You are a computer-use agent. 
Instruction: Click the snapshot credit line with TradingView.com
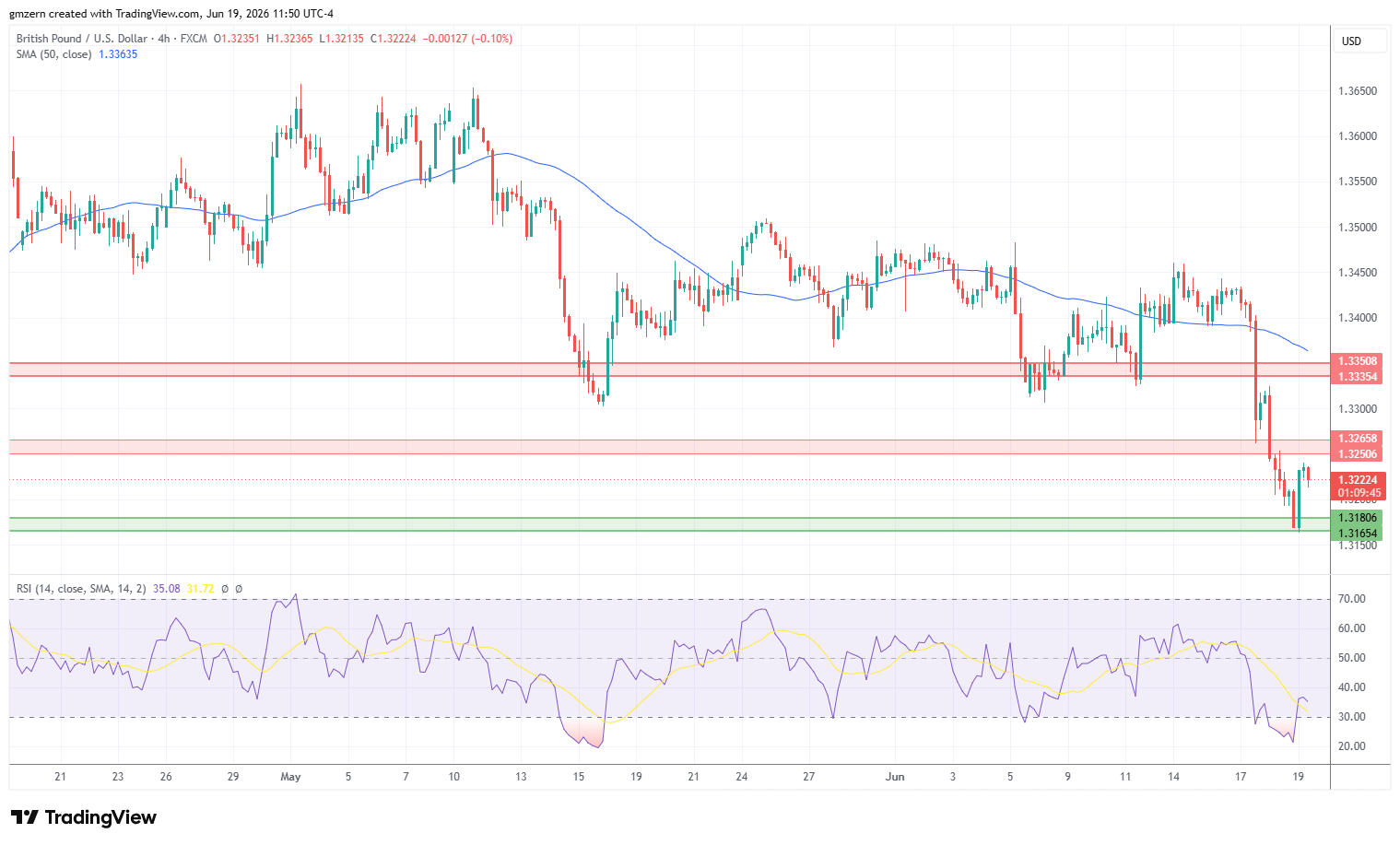pos(171,14)
